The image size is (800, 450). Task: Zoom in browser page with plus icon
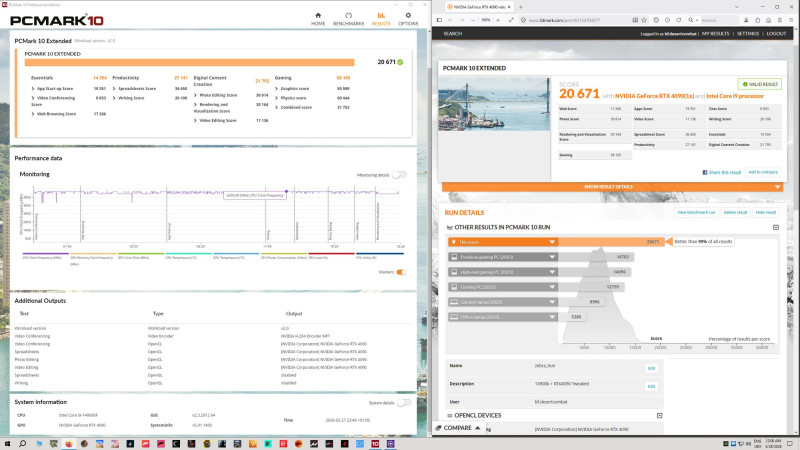(498, 20)
